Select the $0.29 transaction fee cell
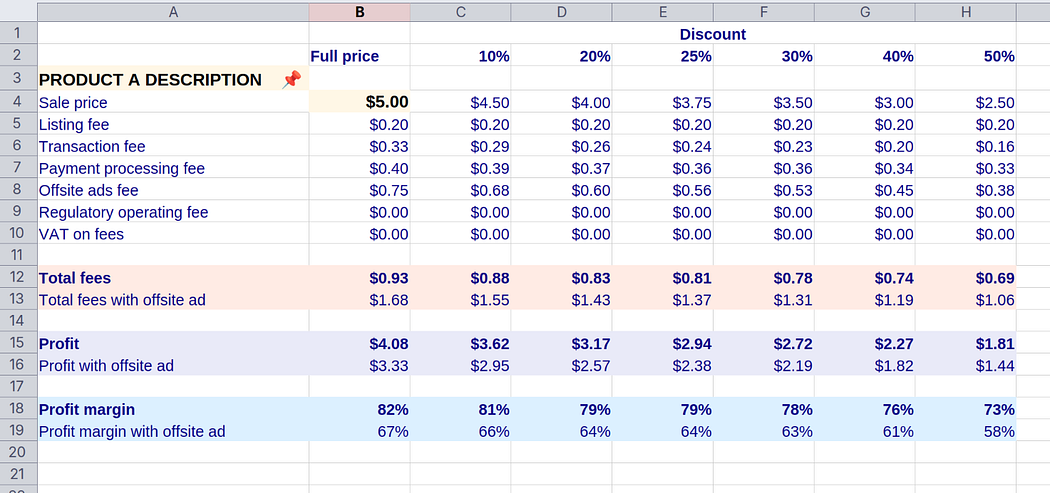This screenshot has width=1050, height=493. point(461,146)
